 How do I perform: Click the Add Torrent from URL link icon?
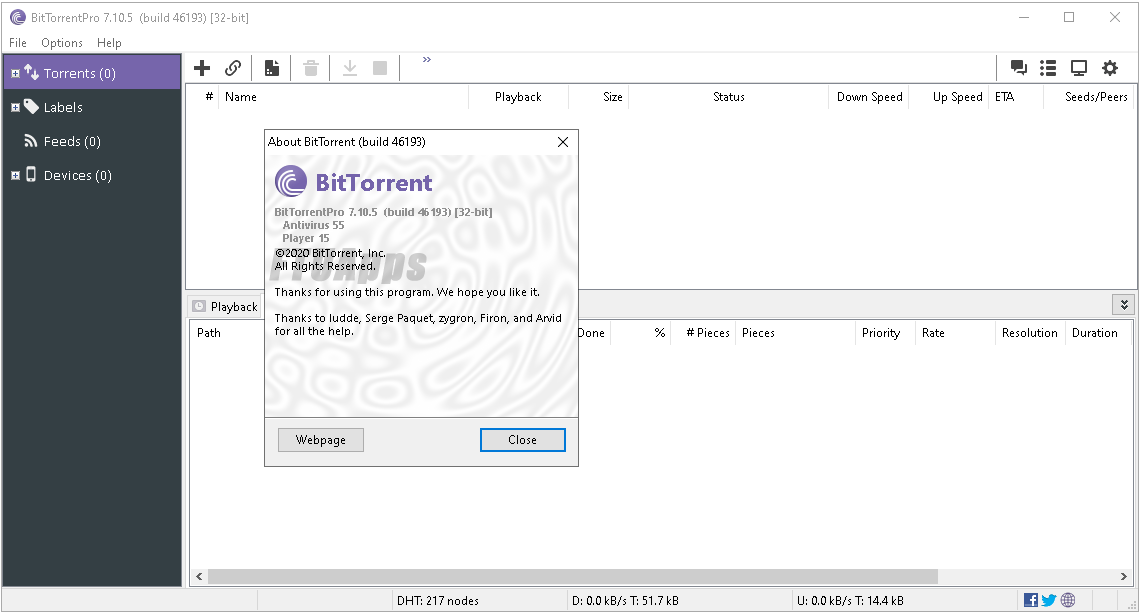click(233, 68)
